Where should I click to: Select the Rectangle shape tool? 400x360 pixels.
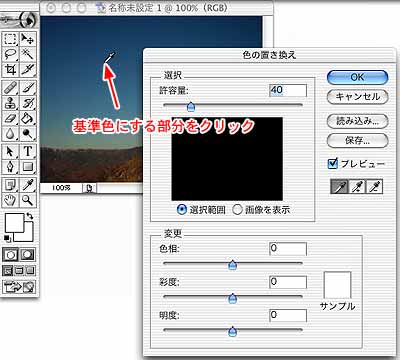28,167
